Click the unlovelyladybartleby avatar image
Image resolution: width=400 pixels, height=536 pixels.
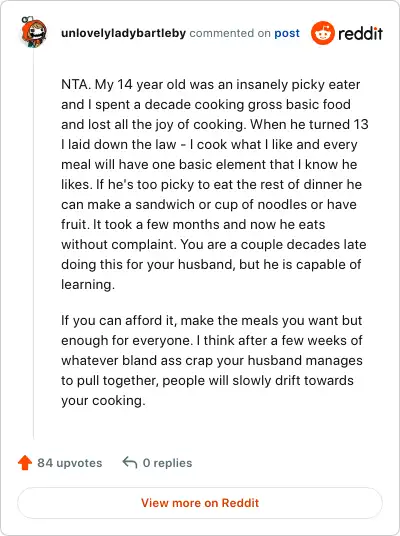pos(34,32)
